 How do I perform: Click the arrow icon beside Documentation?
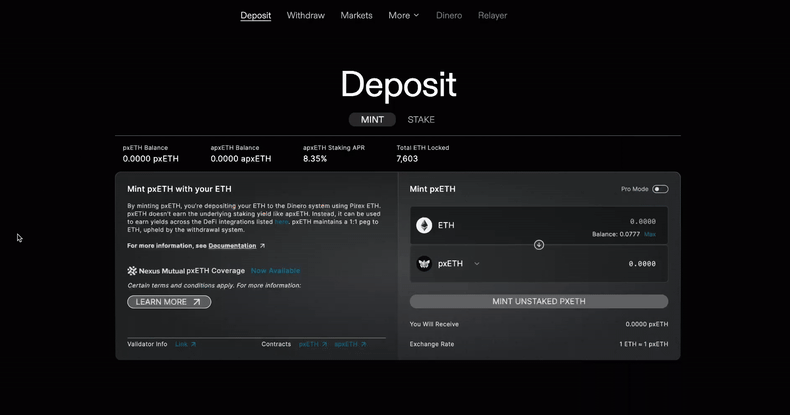click(262, 246)
